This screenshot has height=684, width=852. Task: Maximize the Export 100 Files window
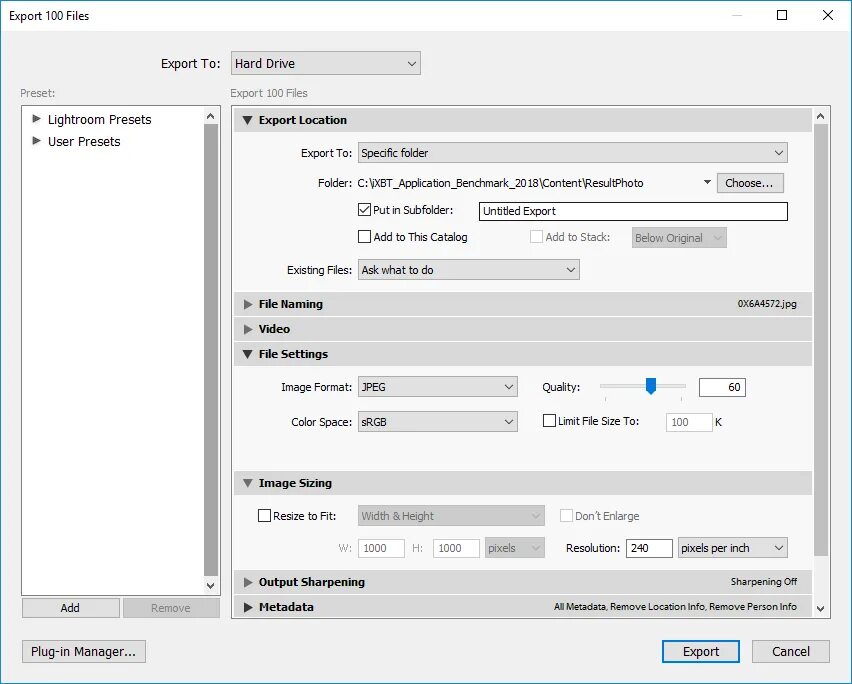click(x=782, y=15)
